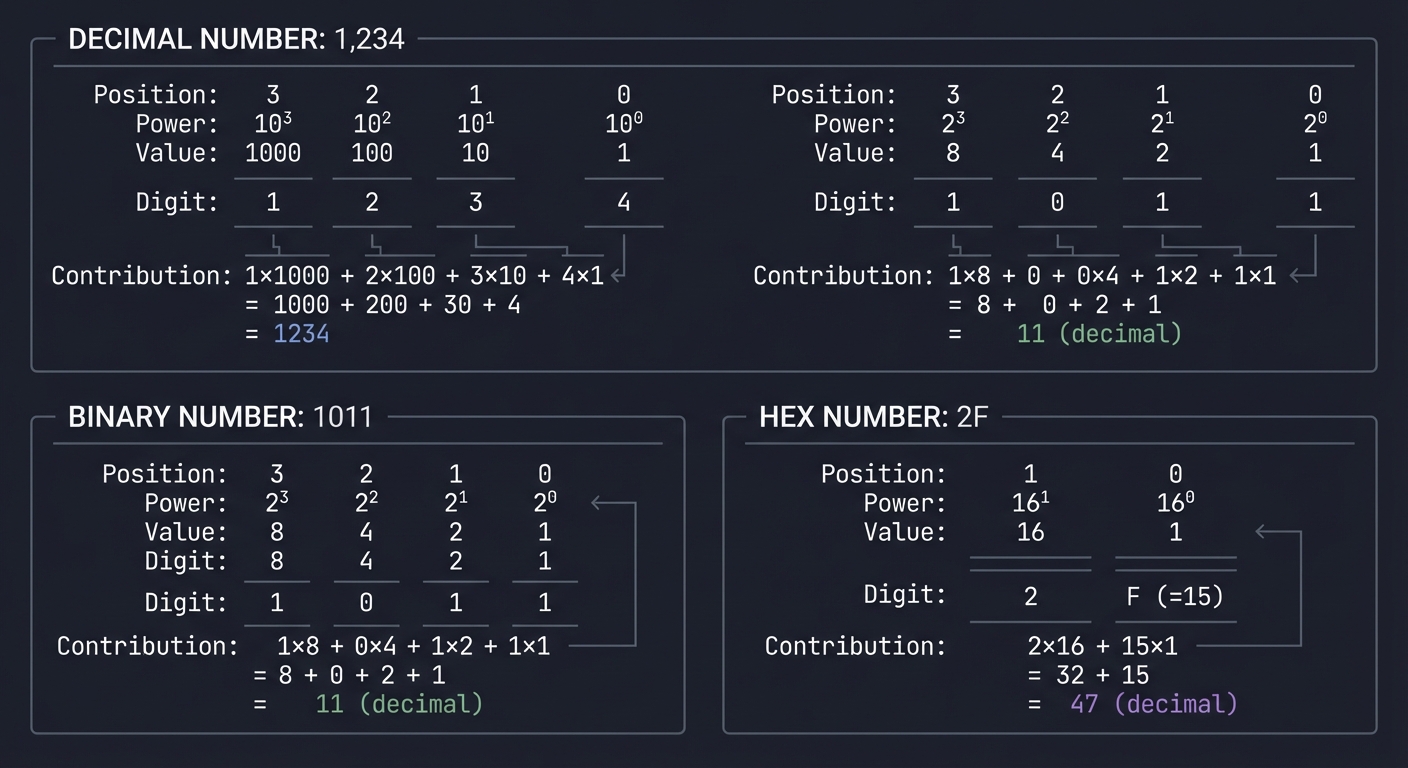Click the DECIMAL NUMBER: 1,234 heading

[x=236, y=40]
